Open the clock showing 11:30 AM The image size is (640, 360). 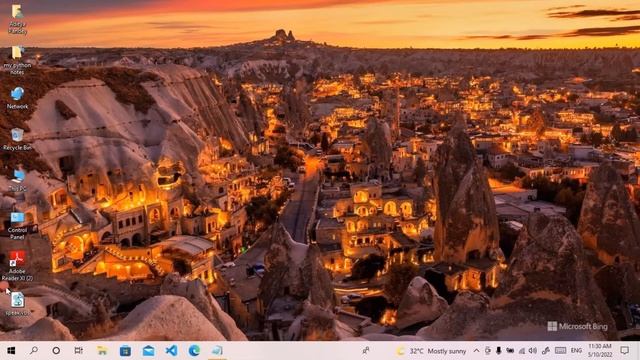pos(600,351)
